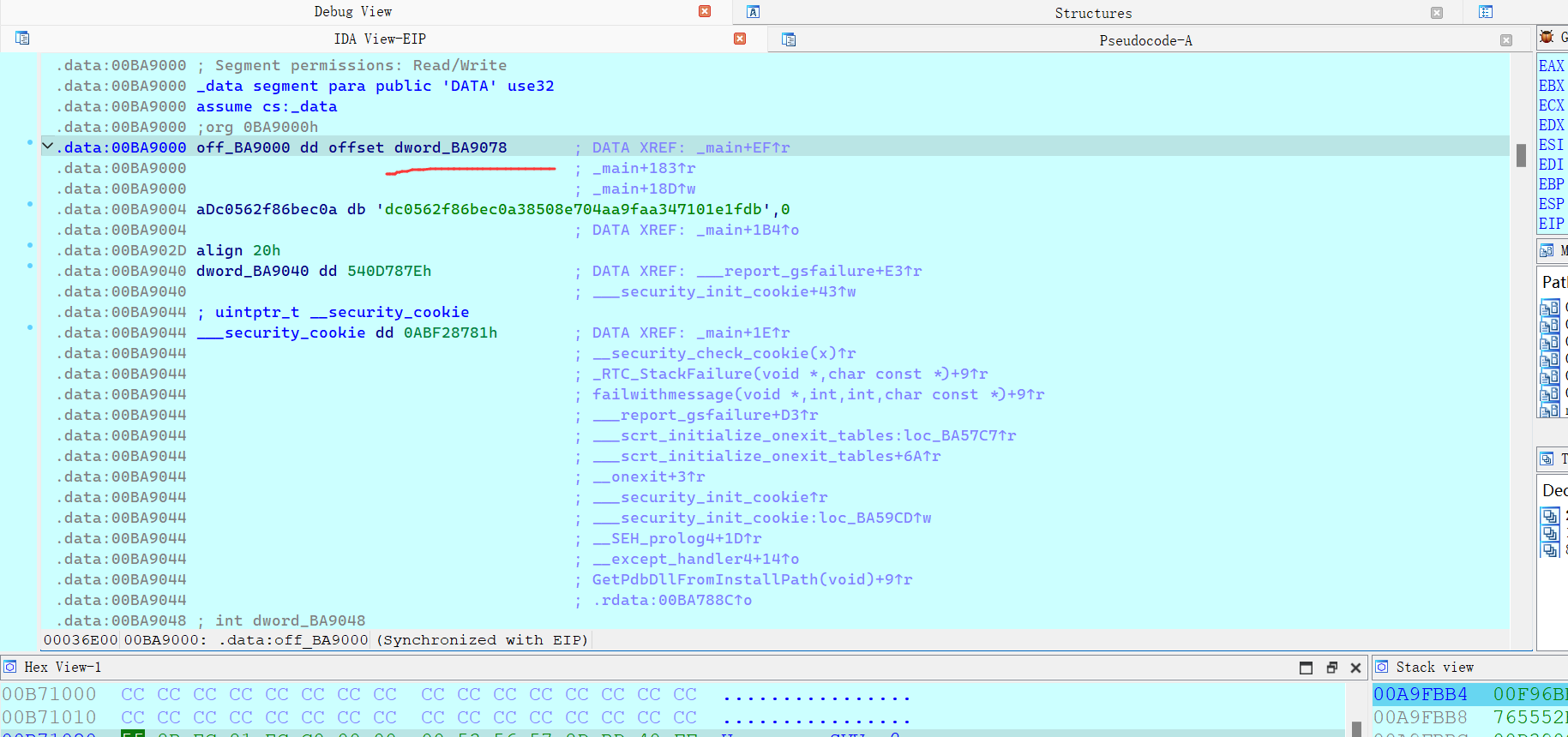Close the Debug View tab

tap(705, 11)
